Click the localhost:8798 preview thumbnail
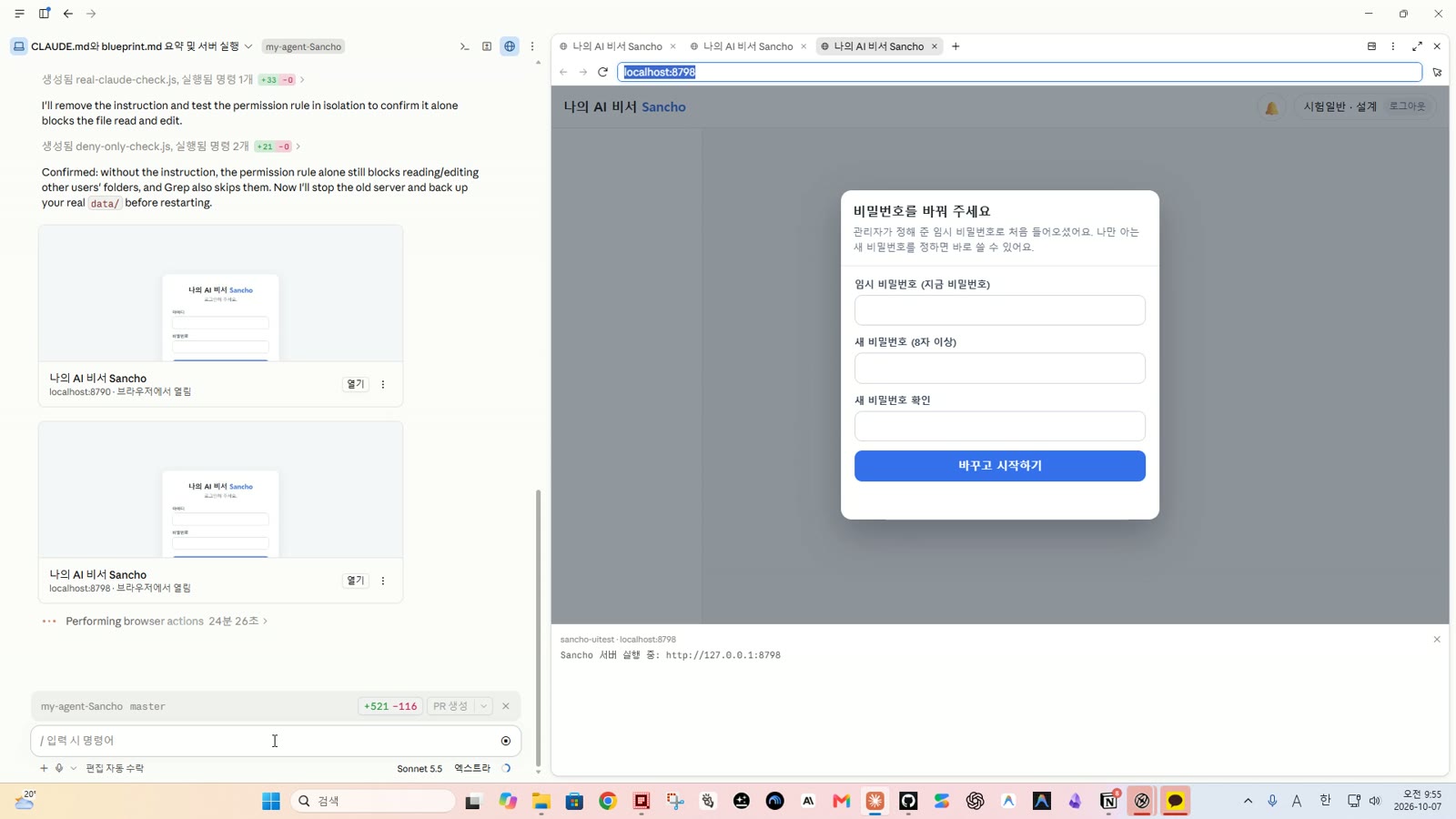1456x819 pixels. pyautogui.click(x=220, y=490)
